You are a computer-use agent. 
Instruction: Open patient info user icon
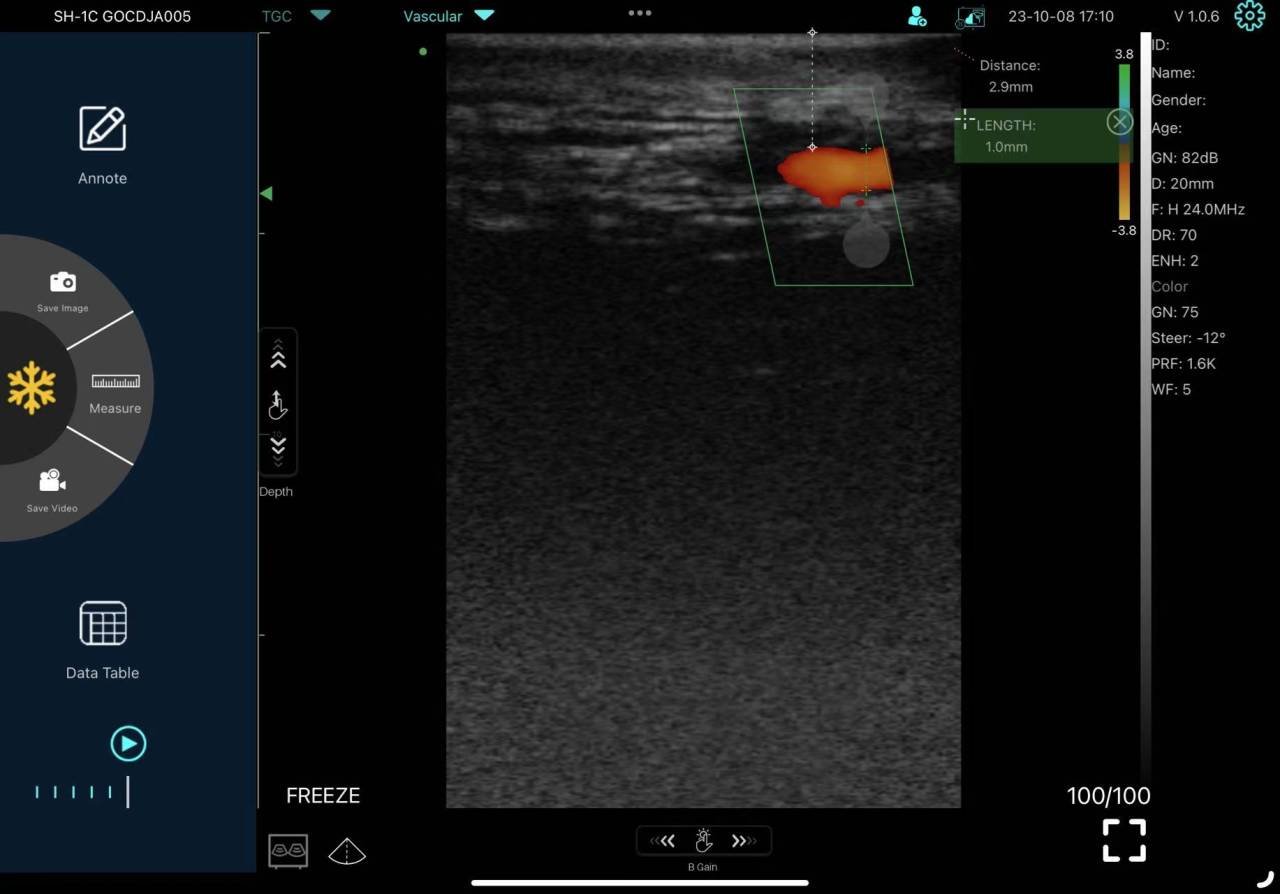pos(916,16)
